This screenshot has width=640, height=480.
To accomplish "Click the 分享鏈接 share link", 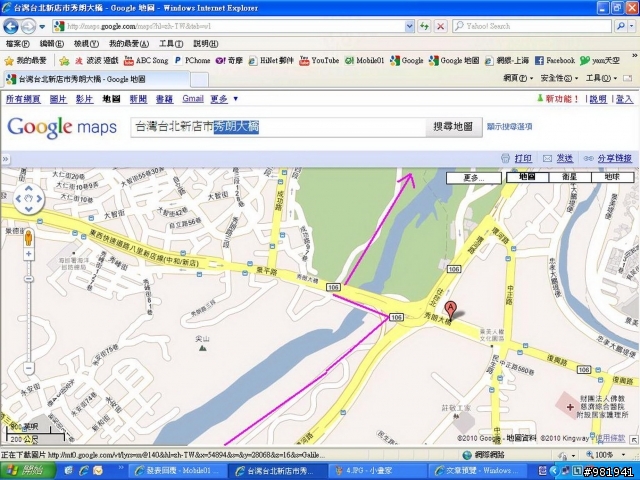I will 615,158.
